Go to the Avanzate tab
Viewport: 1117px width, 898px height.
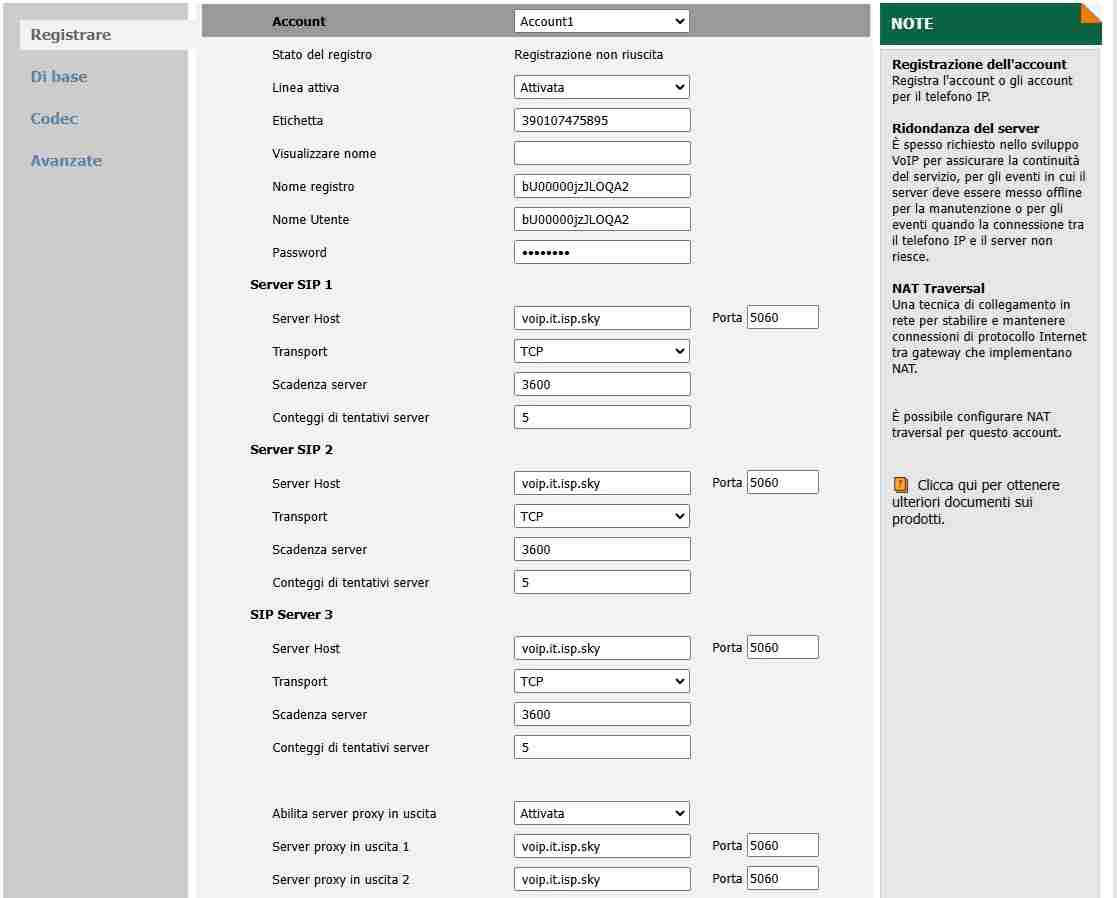66,161
